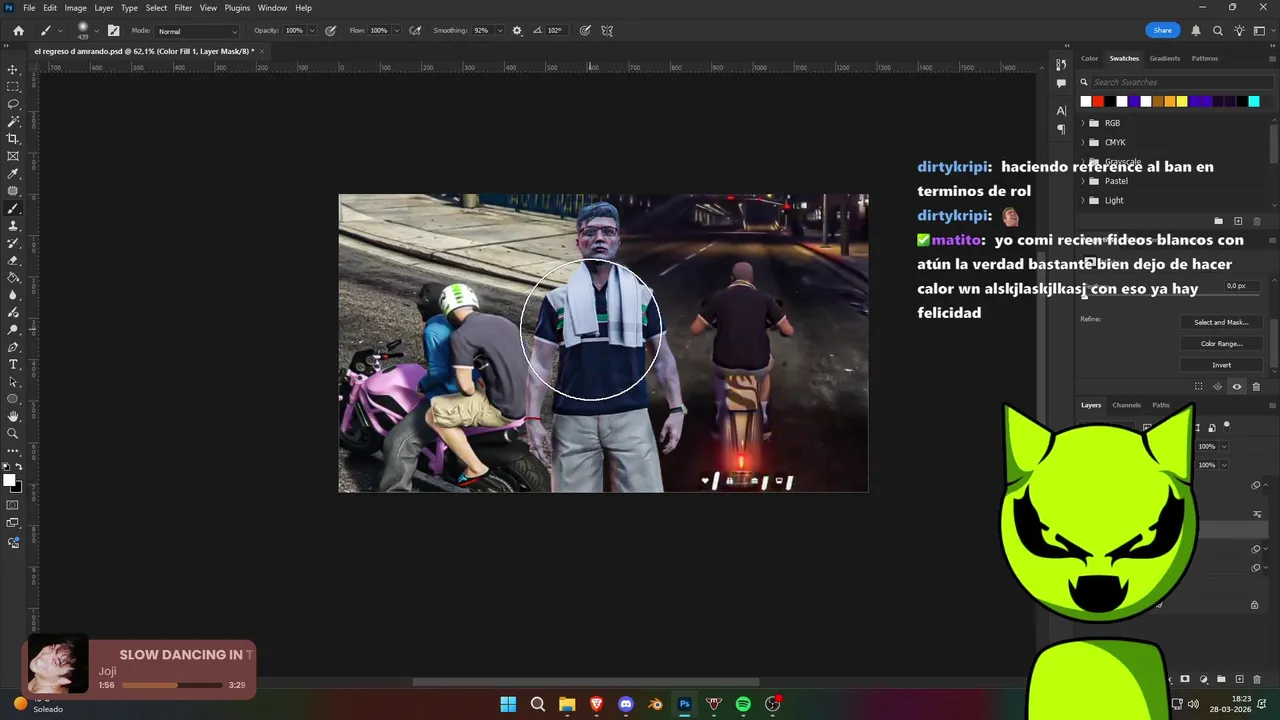Select the Clone Stamp tool
1280x720 pixels.
pyautogui.click(x=13, y=226)
